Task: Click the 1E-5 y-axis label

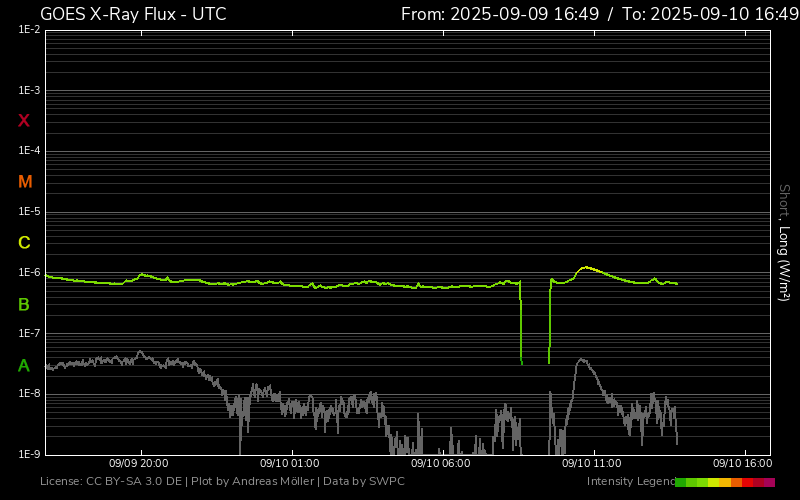Action: coord(29,211)
